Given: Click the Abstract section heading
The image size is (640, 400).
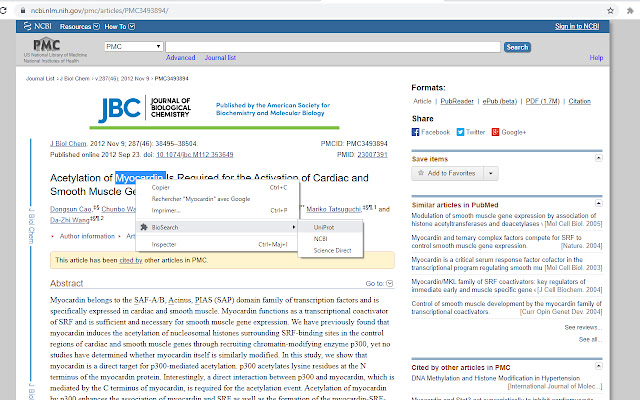Looking at the screenshot, I should 67,283.
